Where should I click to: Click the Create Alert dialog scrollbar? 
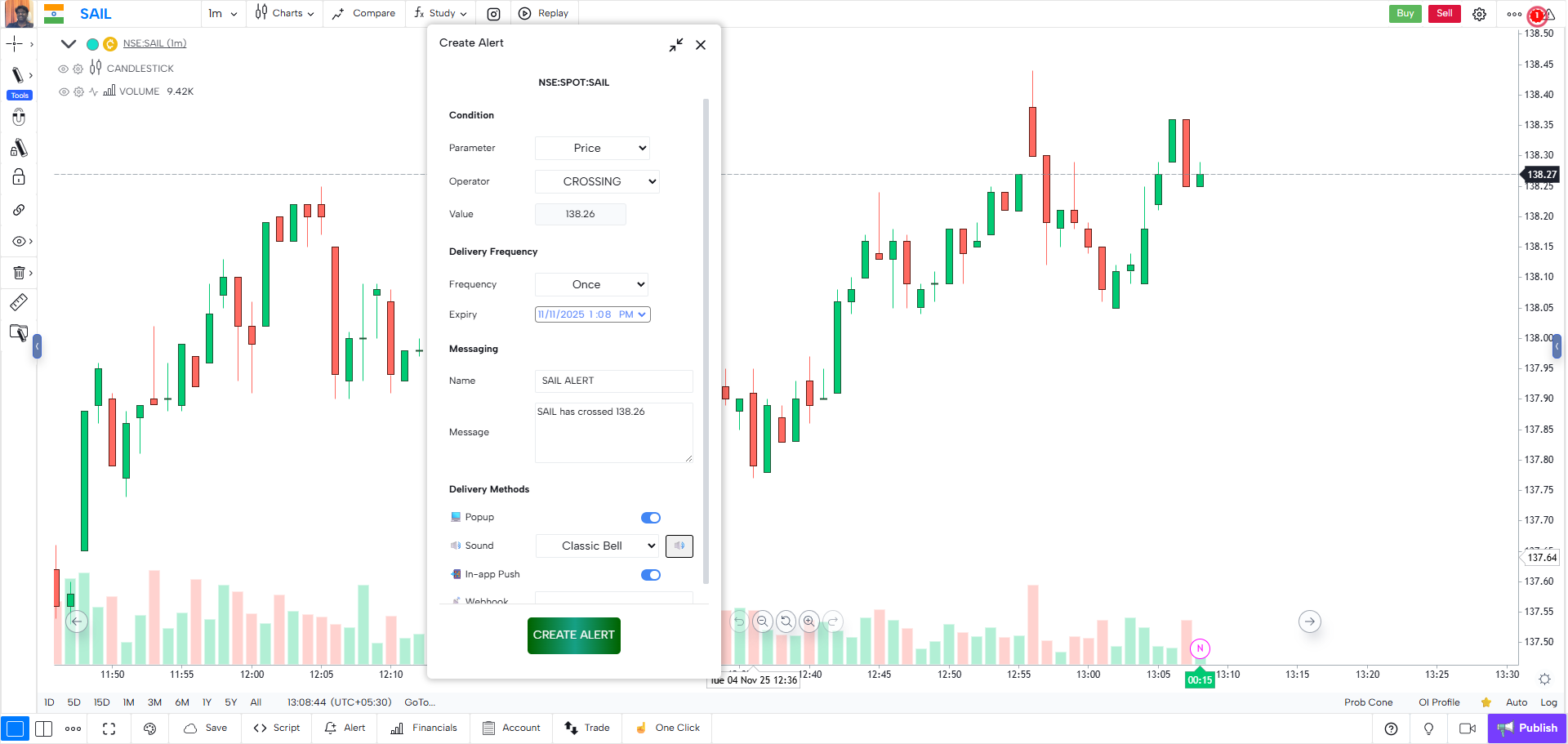(706, 341)
